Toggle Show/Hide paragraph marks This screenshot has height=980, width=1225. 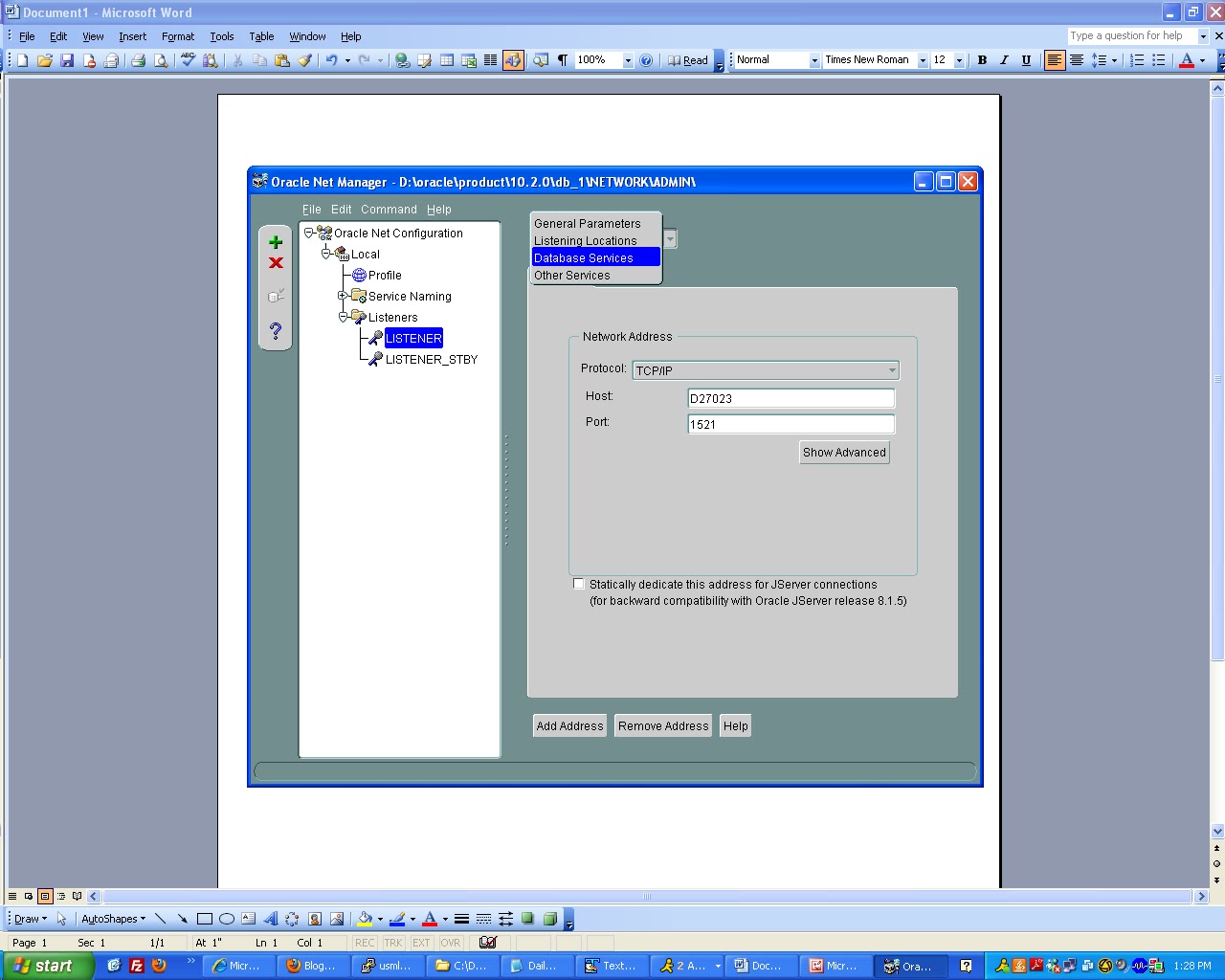click(x=563, y=60)
